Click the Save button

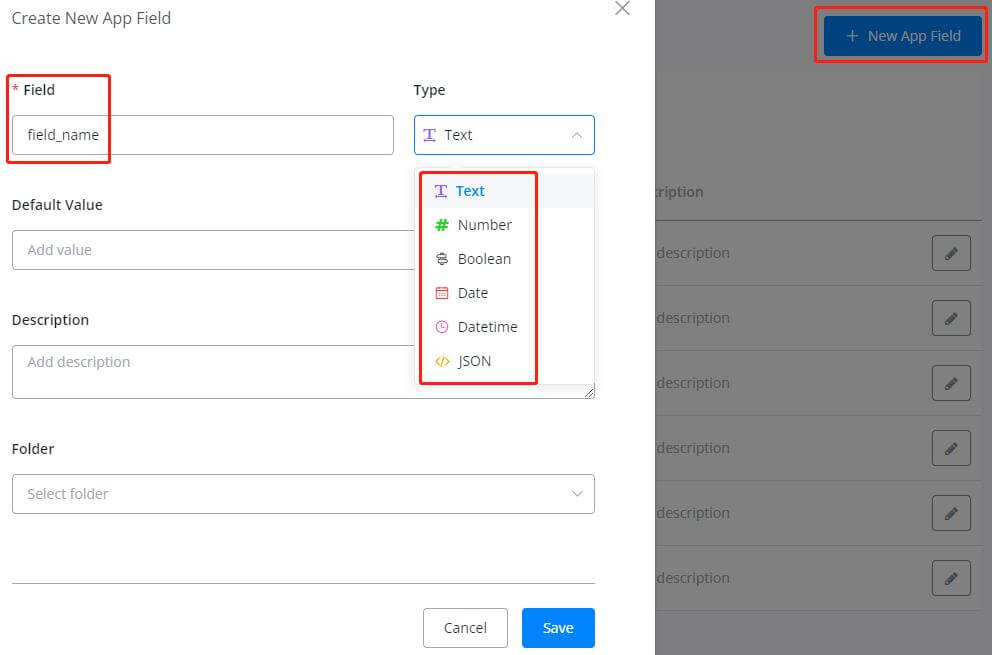[x=558, y=628]
